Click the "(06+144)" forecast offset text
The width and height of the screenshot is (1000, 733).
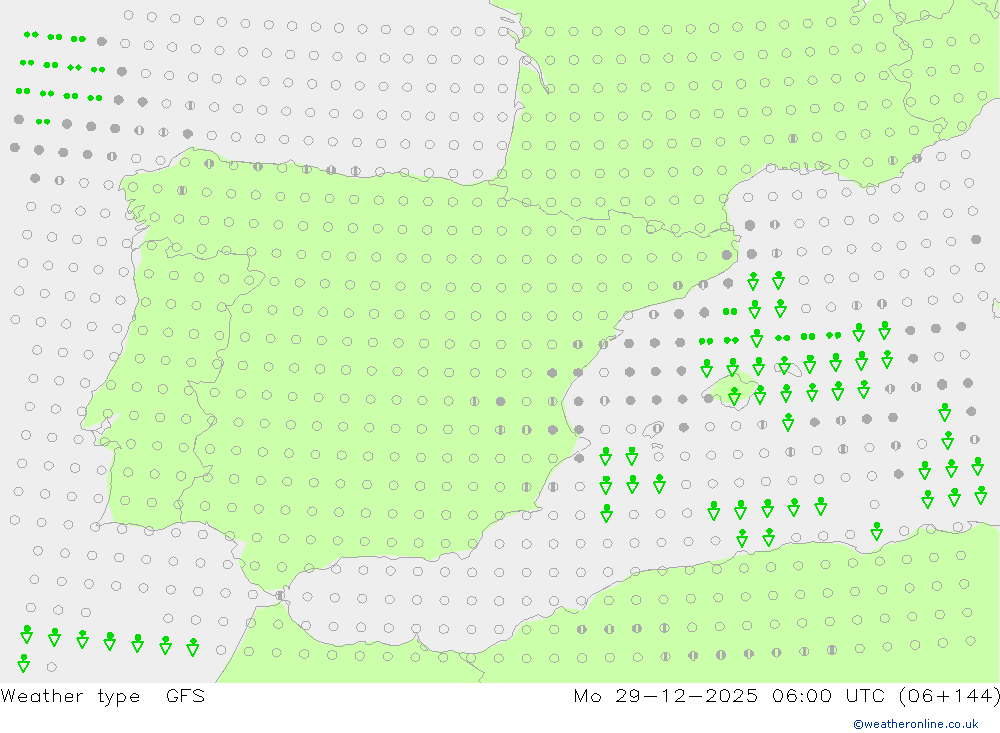949,695
